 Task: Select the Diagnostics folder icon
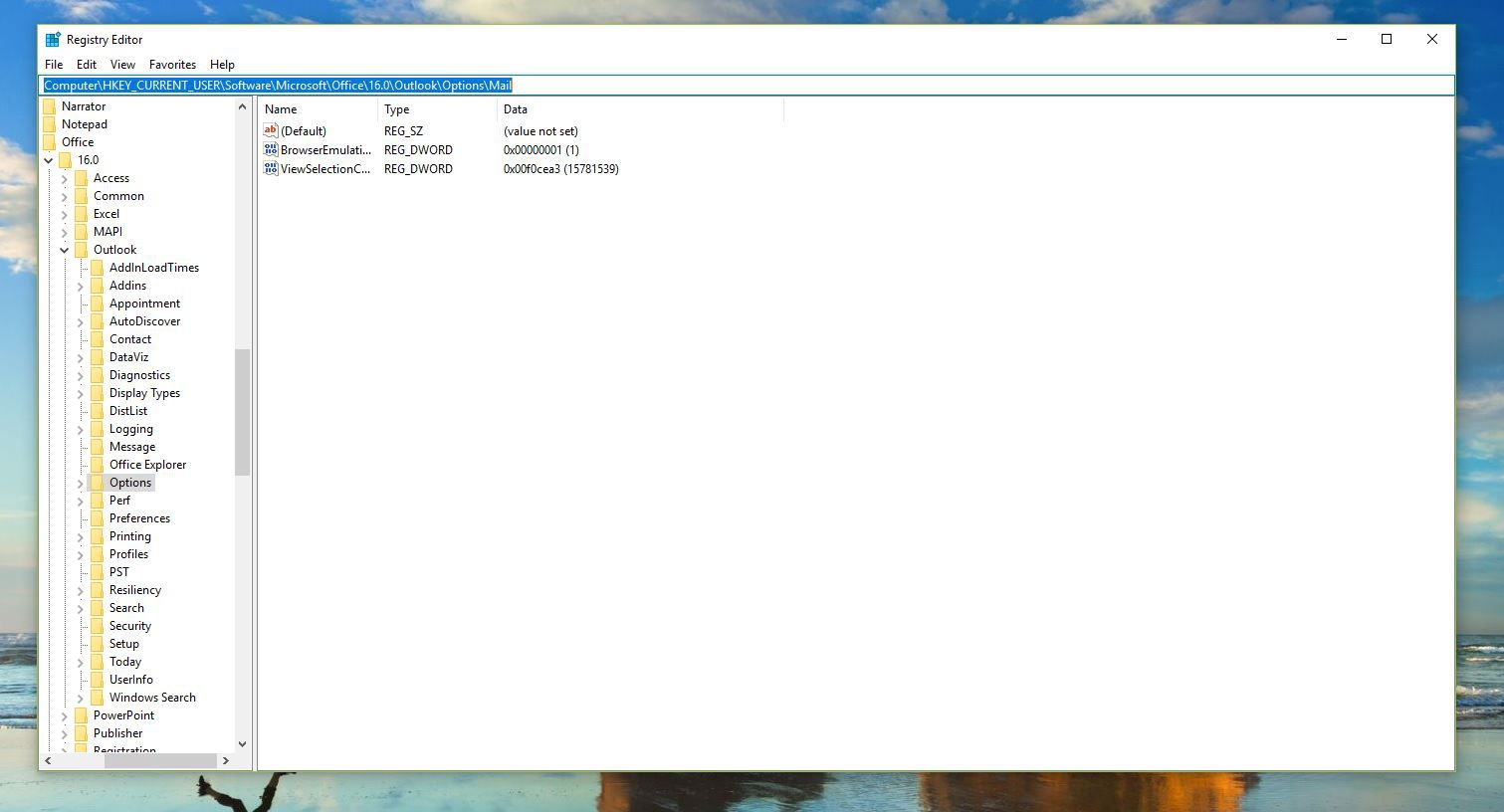pyautogui.click(x=97, y=375)
